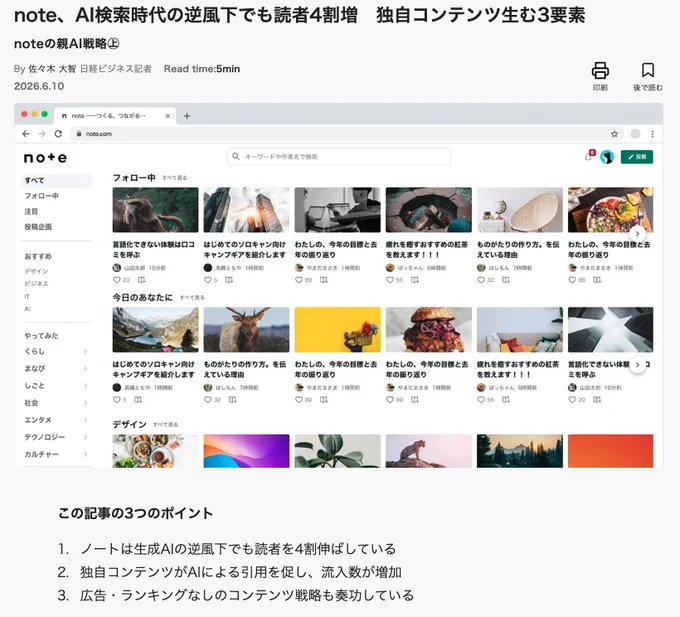Open the solid orange thumbnail in デザイン row

610,451
